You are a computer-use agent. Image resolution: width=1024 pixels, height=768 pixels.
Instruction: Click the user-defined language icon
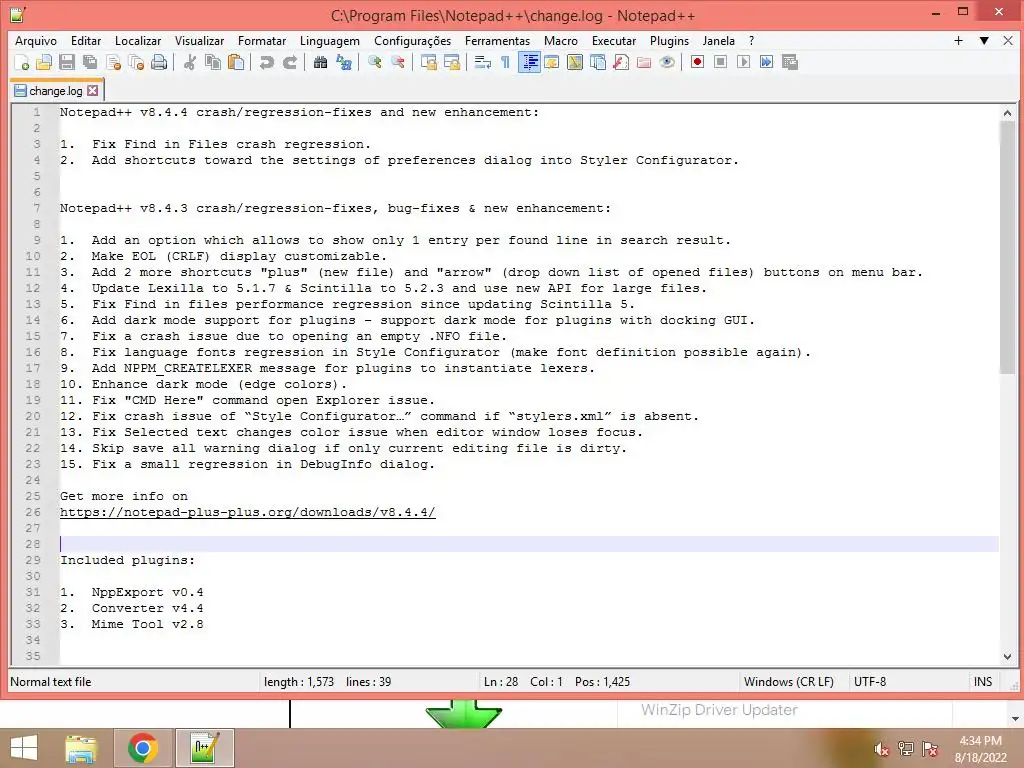(x=552, y=62)
